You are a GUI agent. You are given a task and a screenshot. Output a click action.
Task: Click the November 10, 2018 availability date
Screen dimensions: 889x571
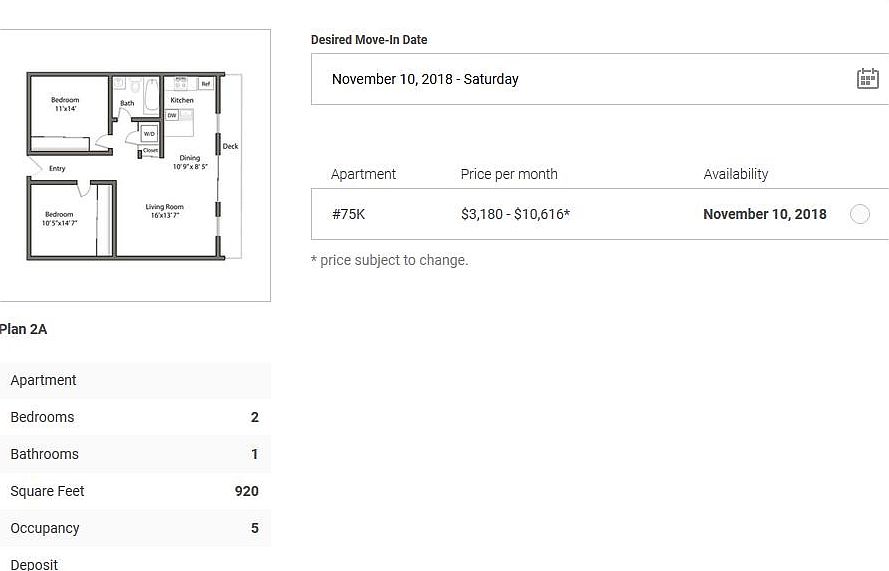pyautogui.click(x=764, y=214)
